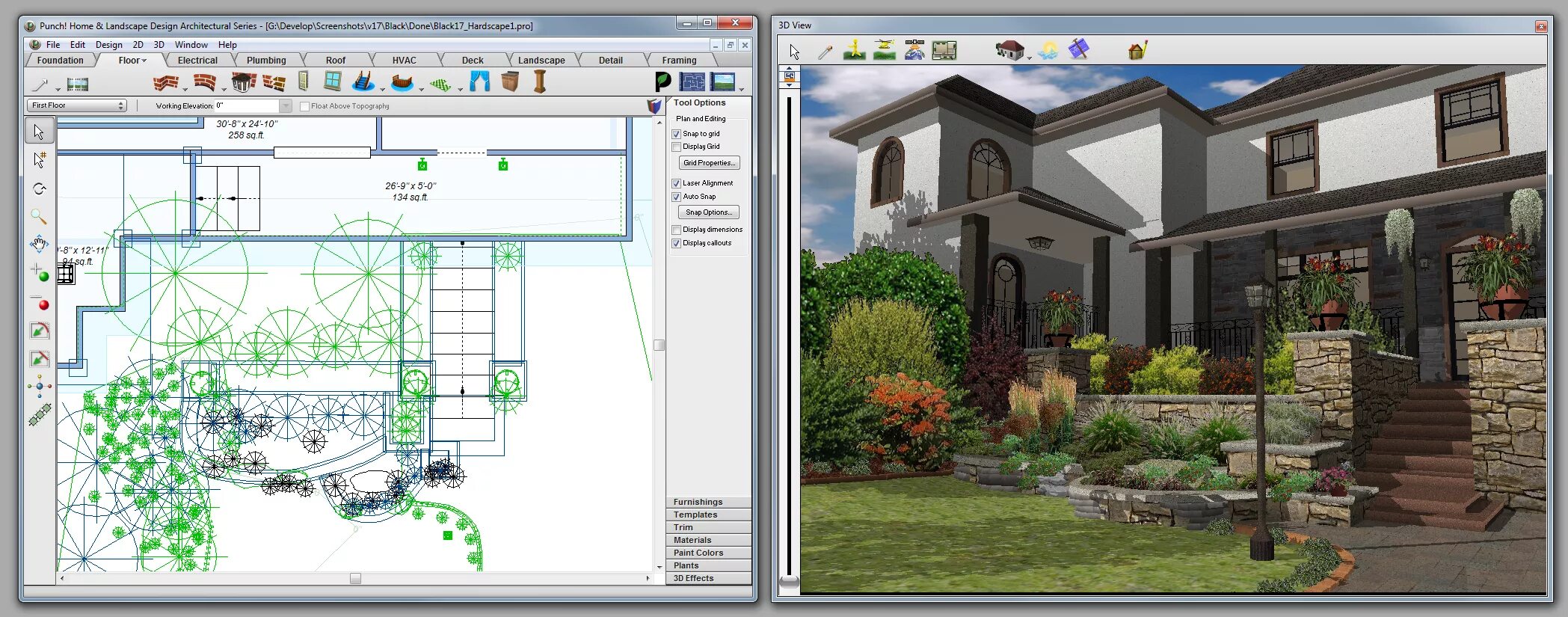1568x617 pixels.
Task: Choose the bay window room tool
Action: (243, 82)
